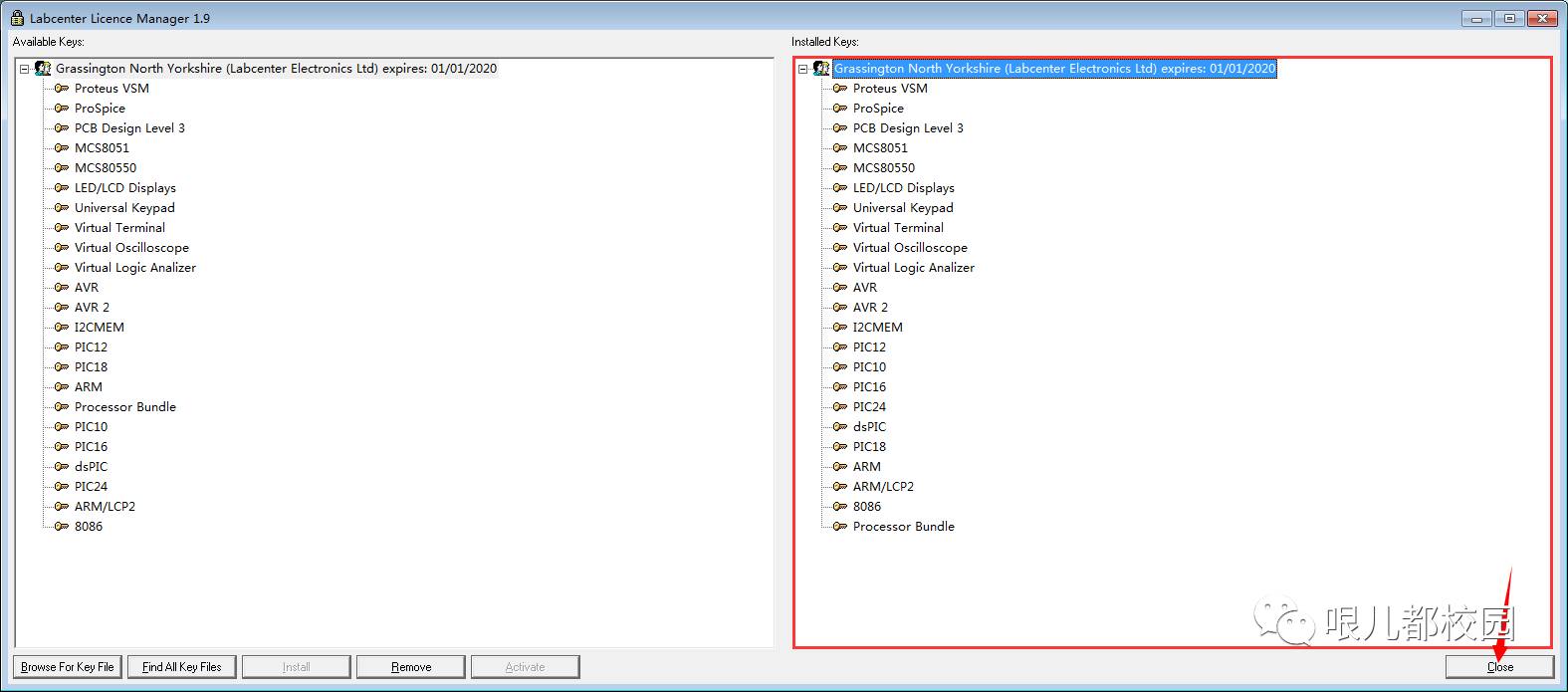The image size is (1568, 692).
Task: Select PIC10 in Available Keys list
Action: pyautogui.click(x=91, y=427)
